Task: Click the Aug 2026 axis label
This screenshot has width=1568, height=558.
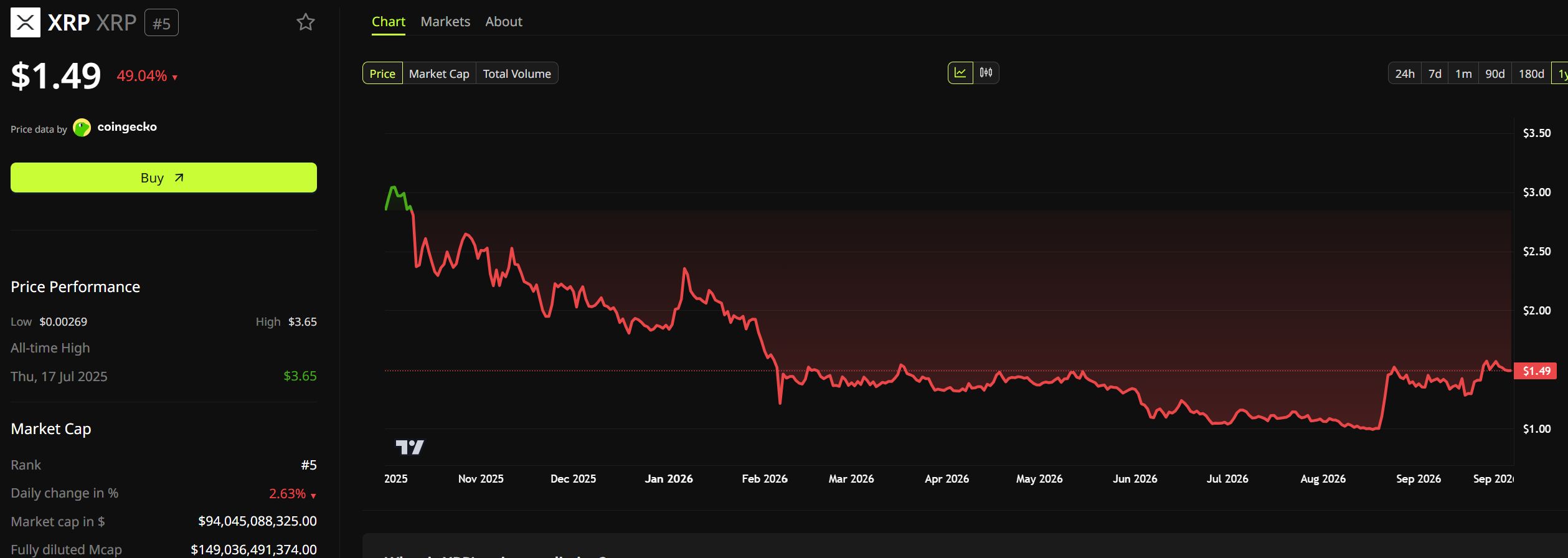Action: 1323,479
